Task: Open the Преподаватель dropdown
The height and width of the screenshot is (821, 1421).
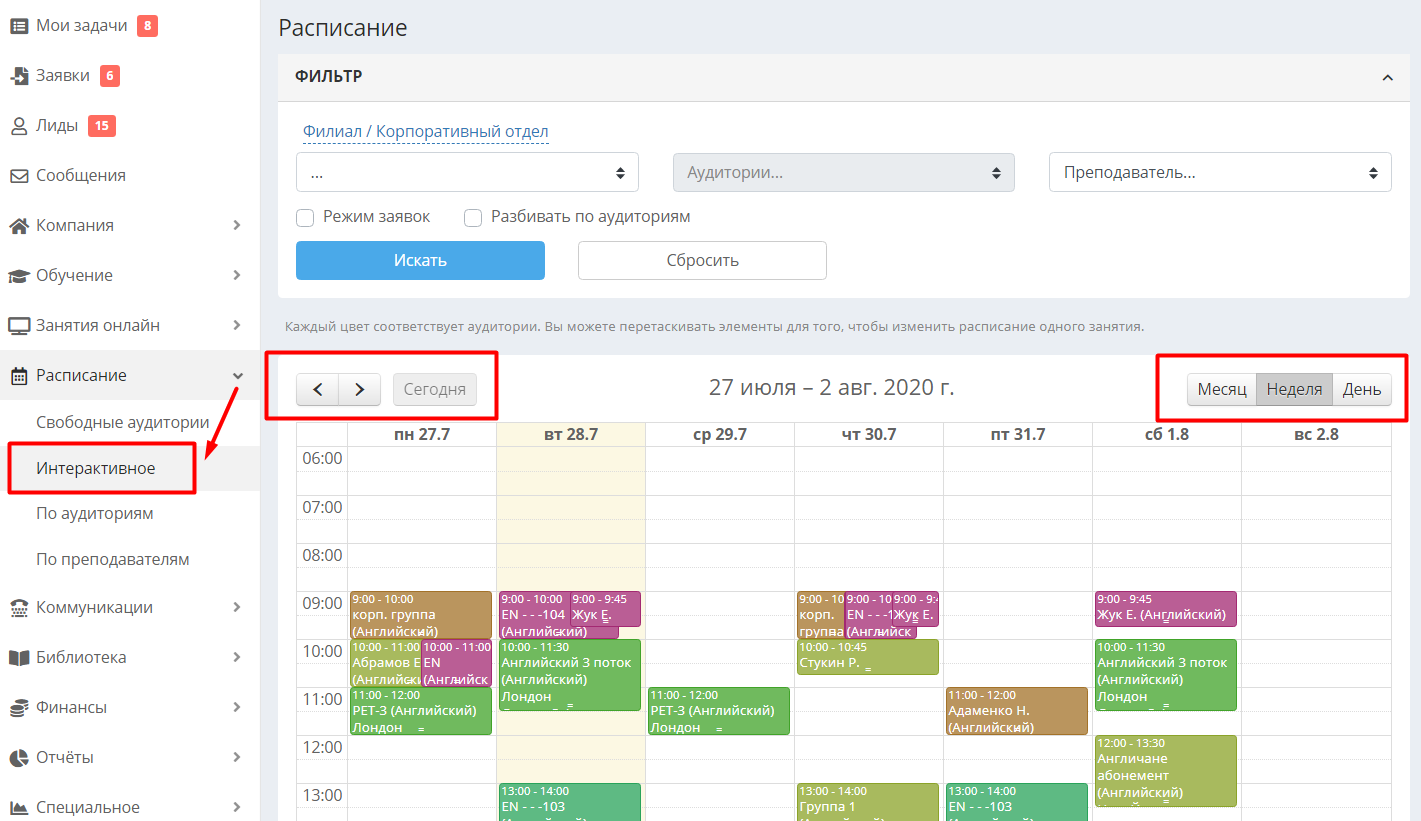Action: click(x=1220, y=172)
